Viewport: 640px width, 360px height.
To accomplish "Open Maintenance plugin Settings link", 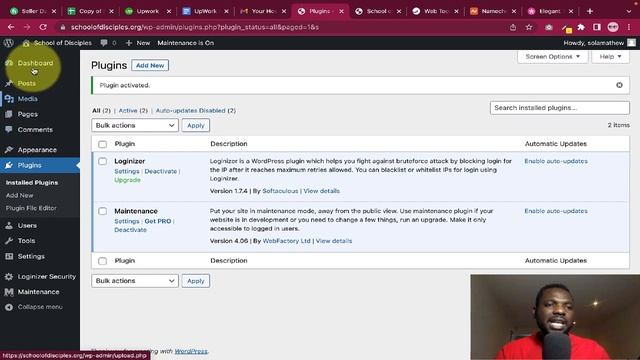I will [x=127, y=221].
